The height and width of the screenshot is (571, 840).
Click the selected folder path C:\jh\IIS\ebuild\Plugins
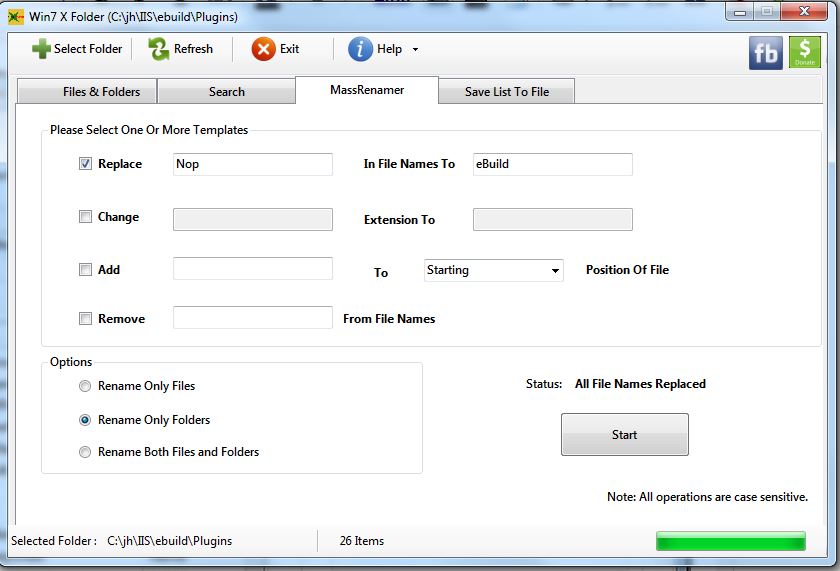tap(169, 541)
